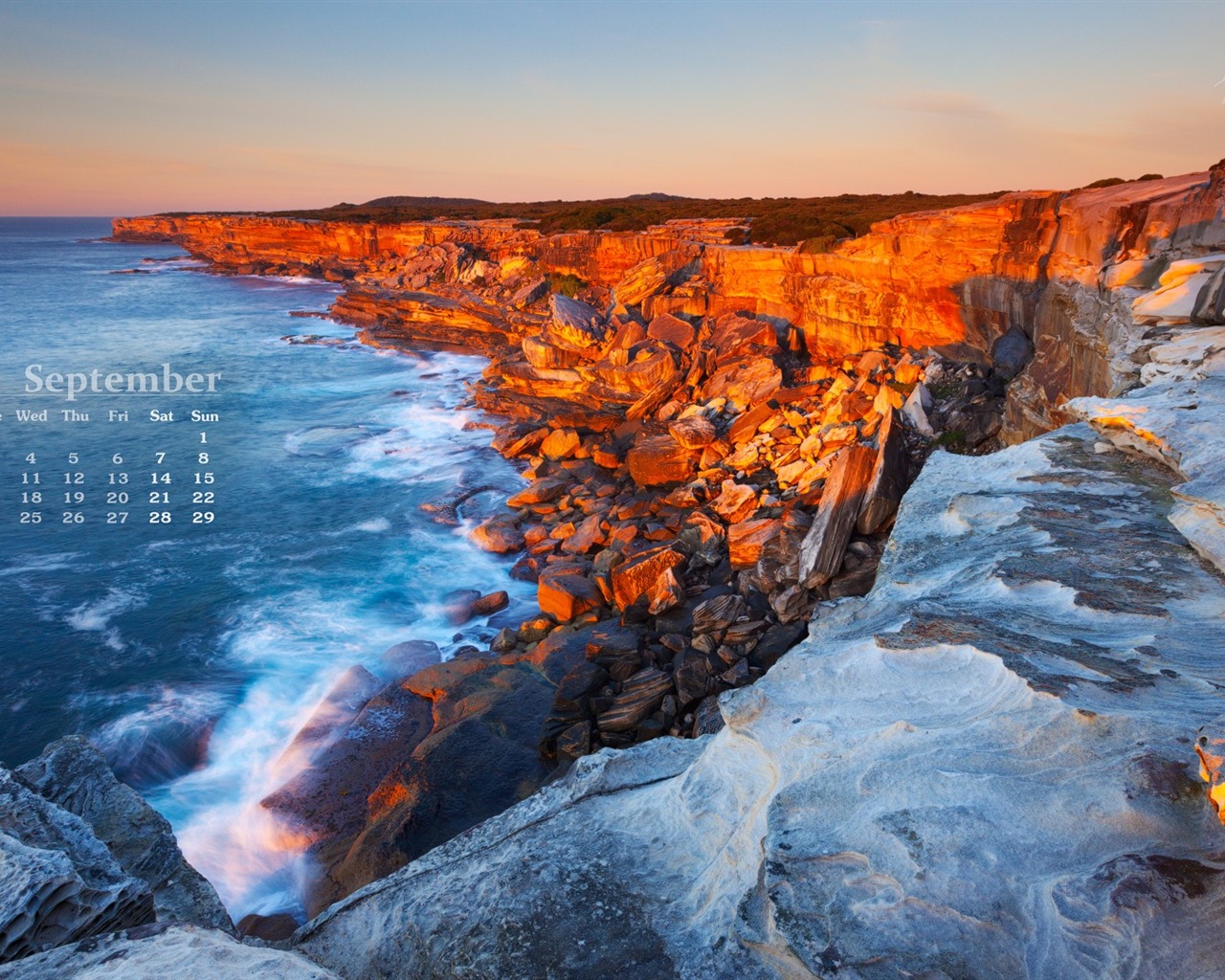
Task: Select date 8 under Sun
Action: tap(204, 458)
